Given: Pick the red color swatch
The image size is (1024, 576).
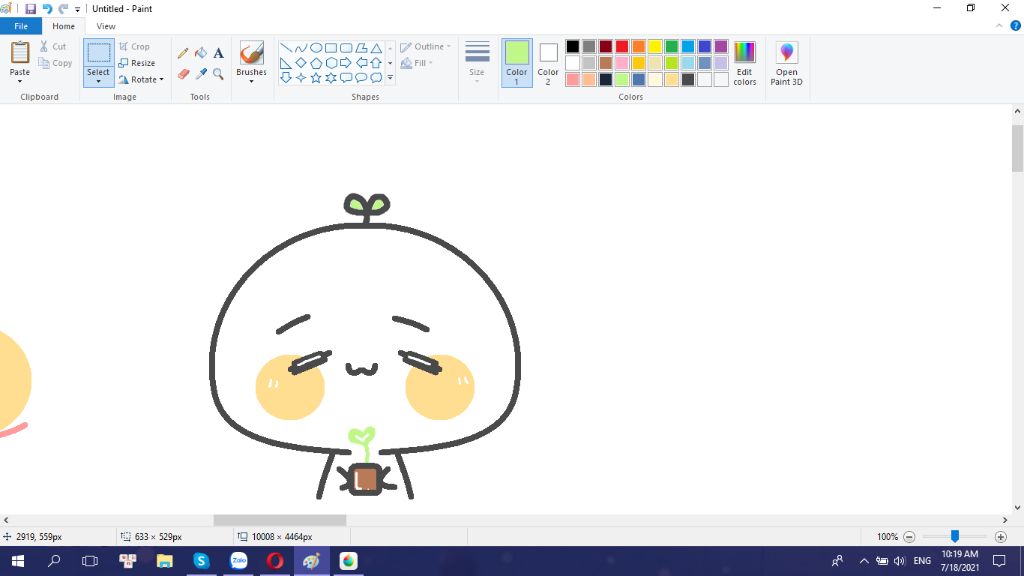Looking at the screenshot, I should (x=622, y=46).
